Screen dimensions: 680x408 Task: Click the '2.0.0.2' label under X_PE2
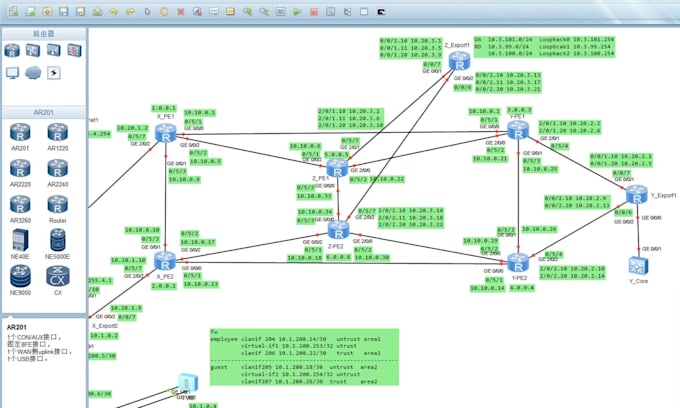(x=163, y=286)
